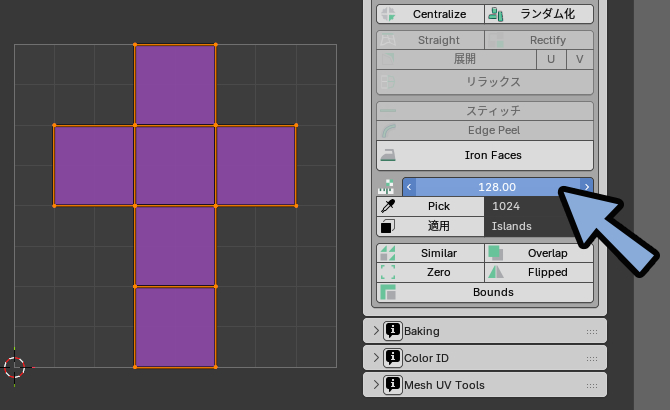Expand the Color ID panel

485,358
